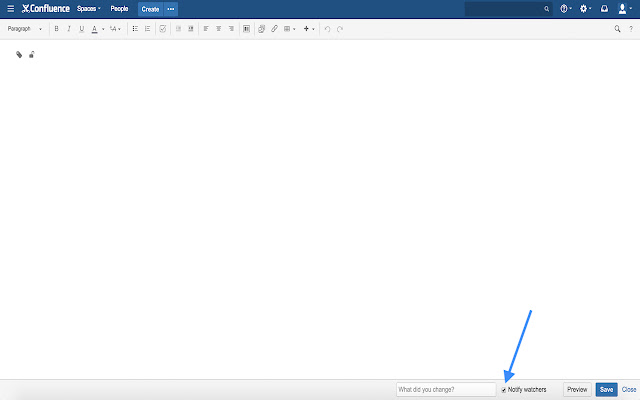Open the notifications inbox
The width and height of the screenshot is (640, 400).
click(604, 9)
